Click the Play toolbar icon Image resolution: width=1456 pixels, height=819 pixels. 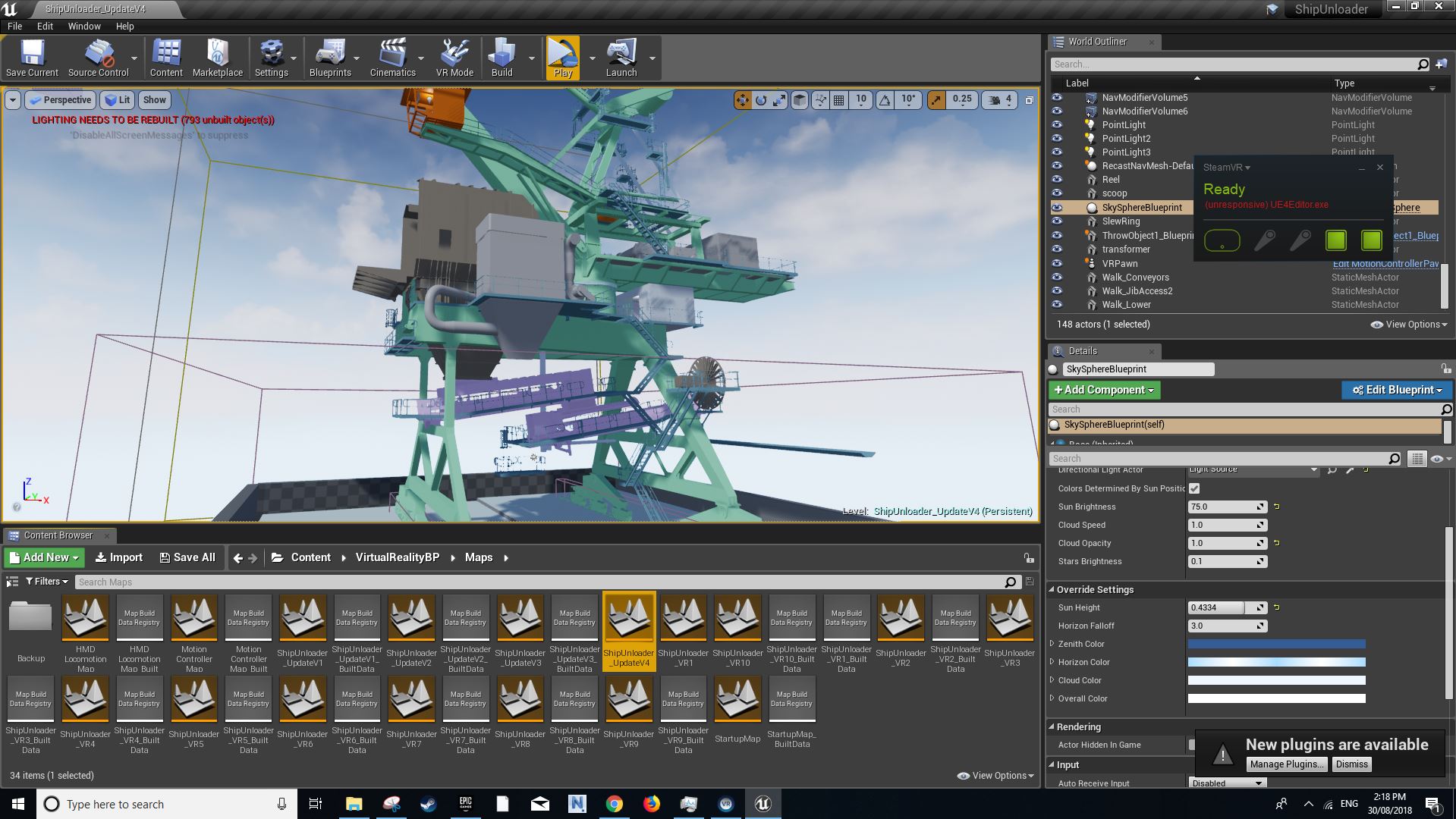(x=563, y=58)
